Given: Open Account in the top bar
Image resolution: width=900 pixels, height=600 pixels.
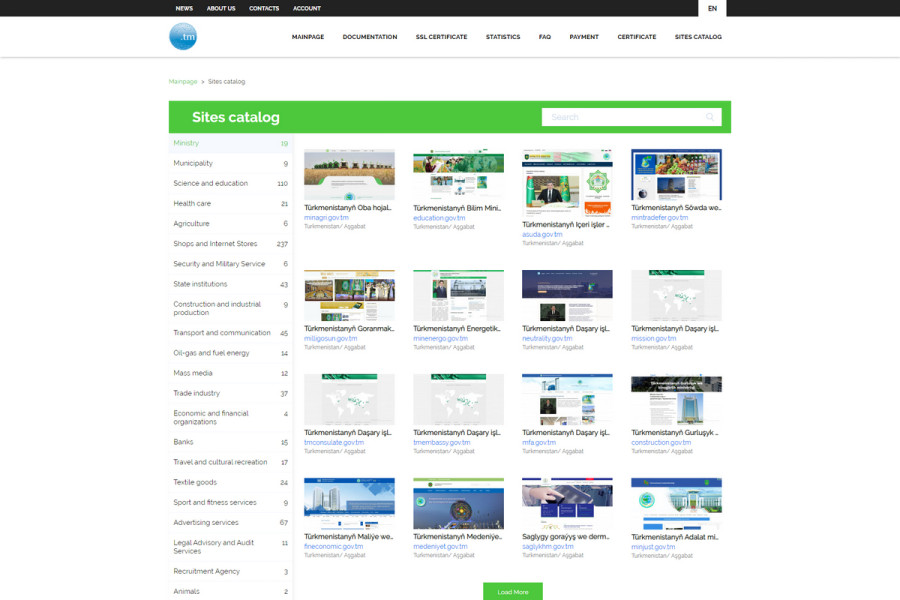Looking at the screenshot, I should (307, 8).
